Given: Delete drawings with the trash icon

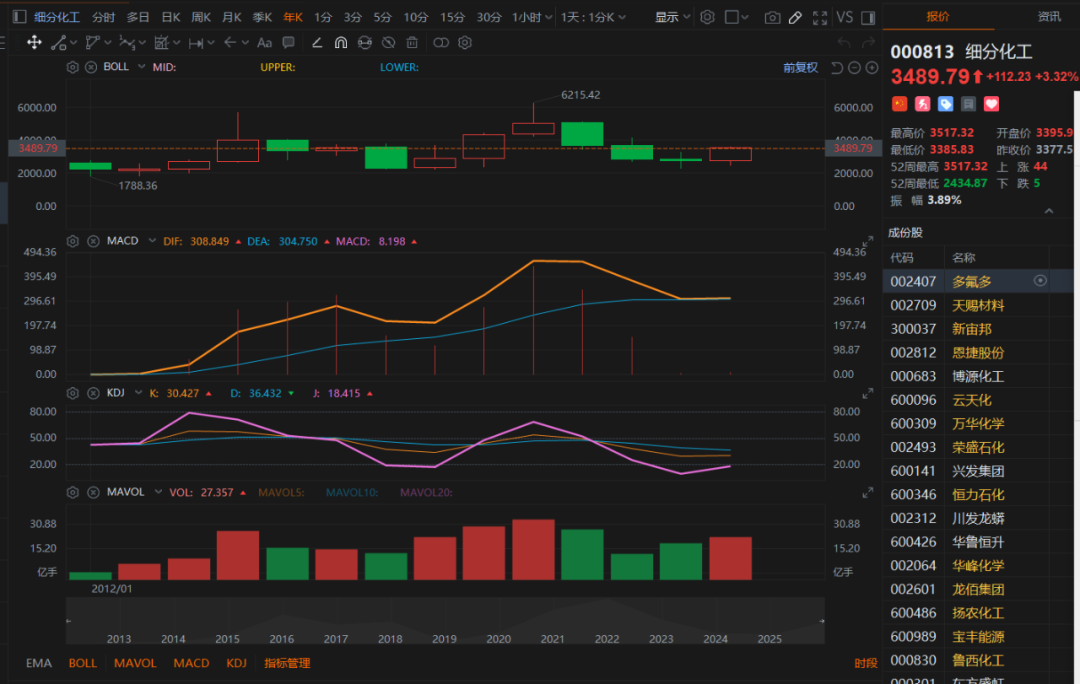Looking at the screenshot, I should (x=412, y=43).
